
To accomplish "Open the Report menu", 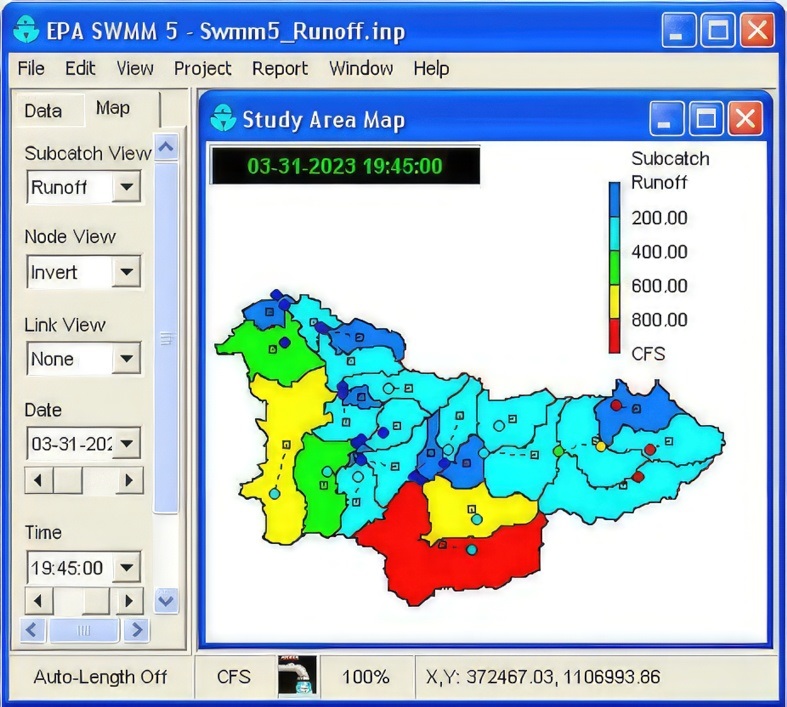I will pyautogui.click(x=280, y=68).
